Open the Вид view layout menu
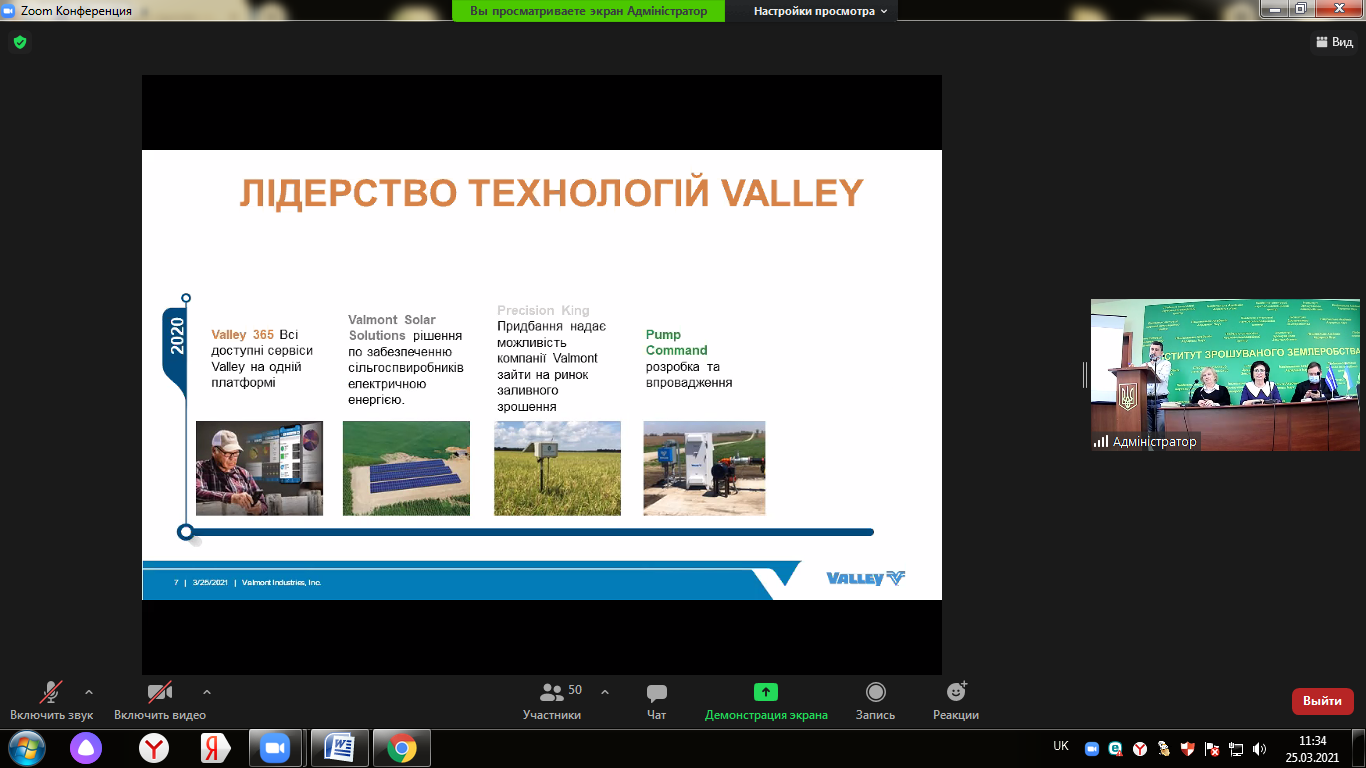The width and height of the screenshot is (1366, 768). coord(1335,42)
